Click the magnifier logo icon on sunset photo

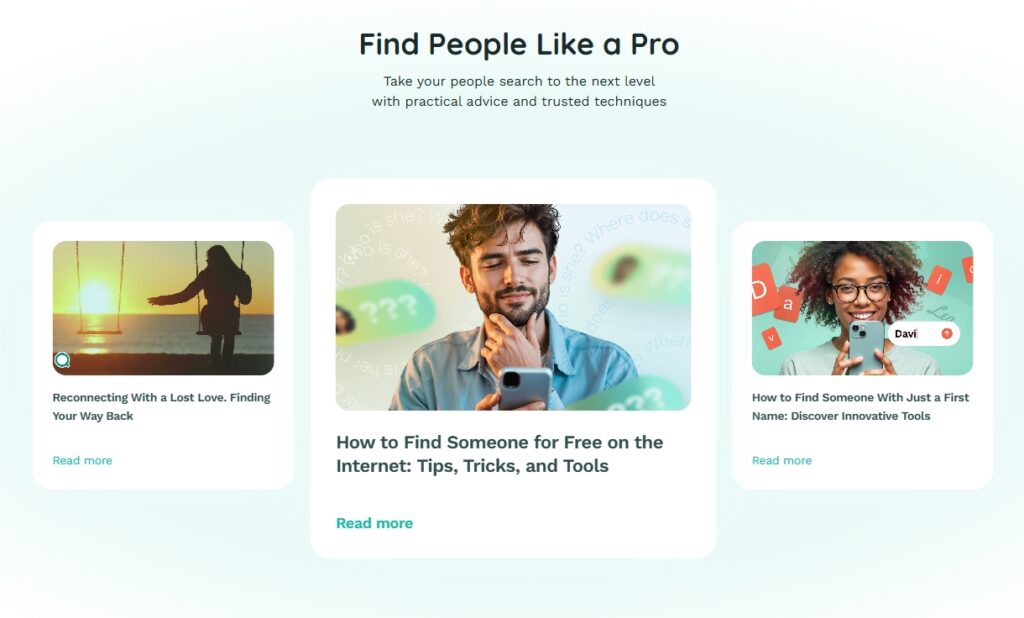pos(62,360)
